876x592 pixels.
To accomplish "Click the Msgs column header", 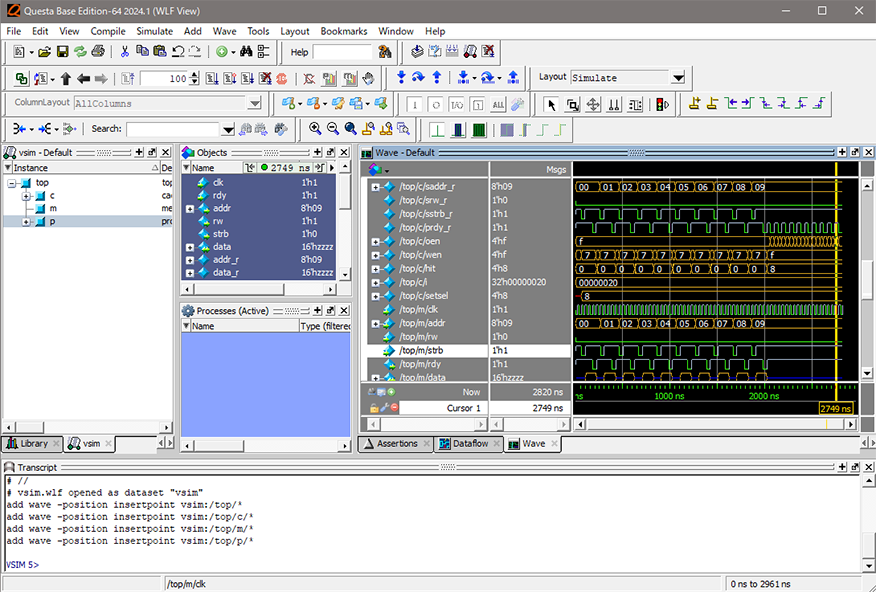I will pyautogui.click(x=530, y=169).
